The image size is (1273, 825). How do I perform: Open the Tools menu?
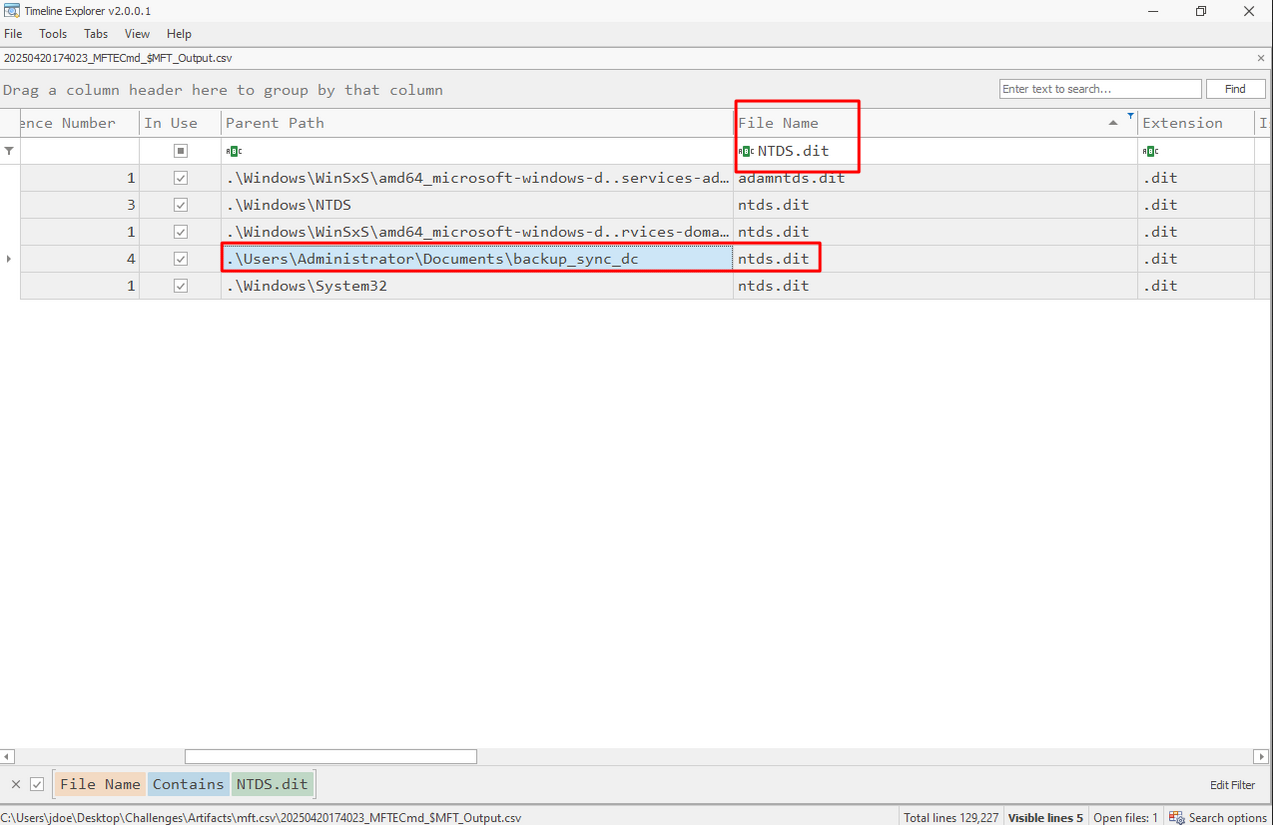click(53, 34)
